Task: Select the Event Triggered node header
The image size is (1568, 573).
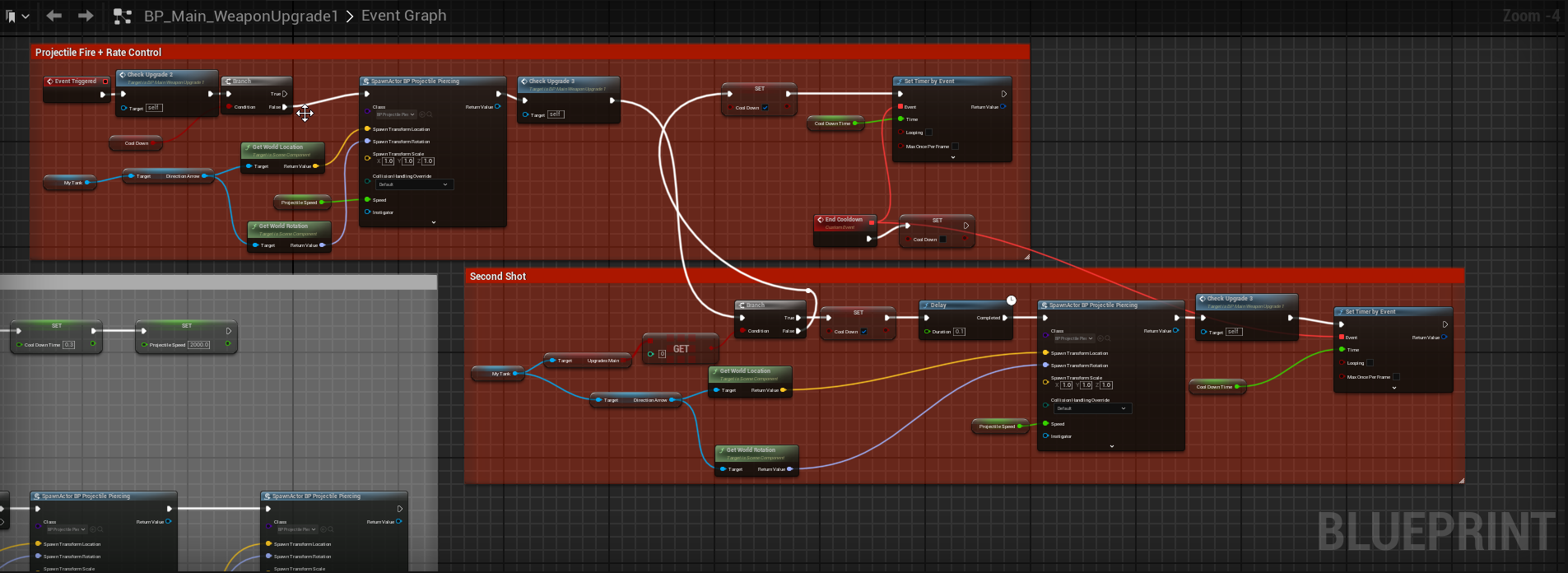Action: click(76, 82)
